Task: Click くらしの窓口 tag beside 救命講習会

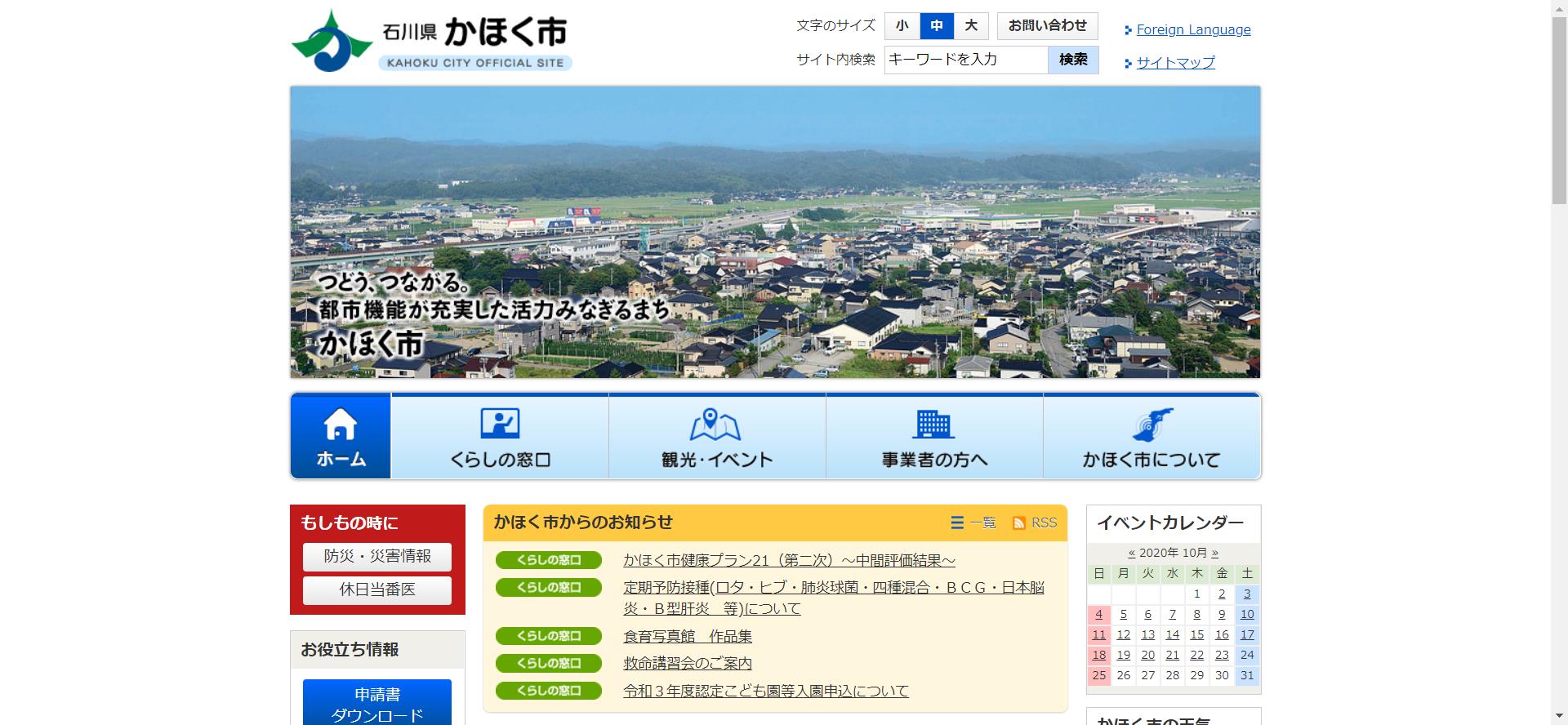Action: click(x=549, y=663)
